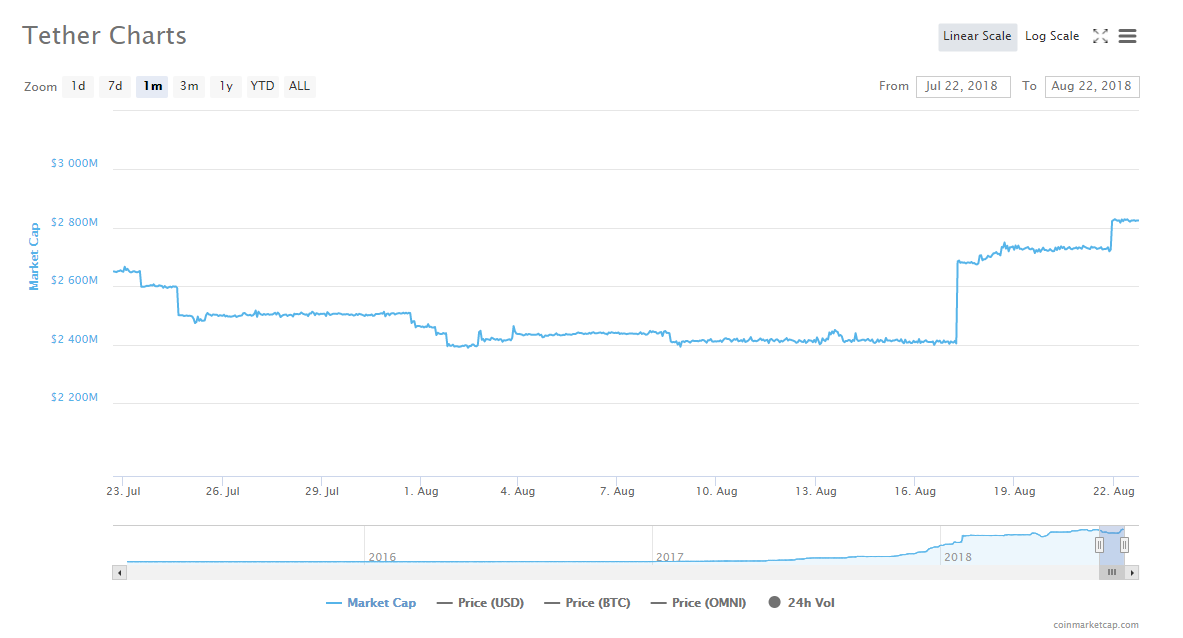
Task: Set zoom to 1y
Action: click(x=226, y=86)
